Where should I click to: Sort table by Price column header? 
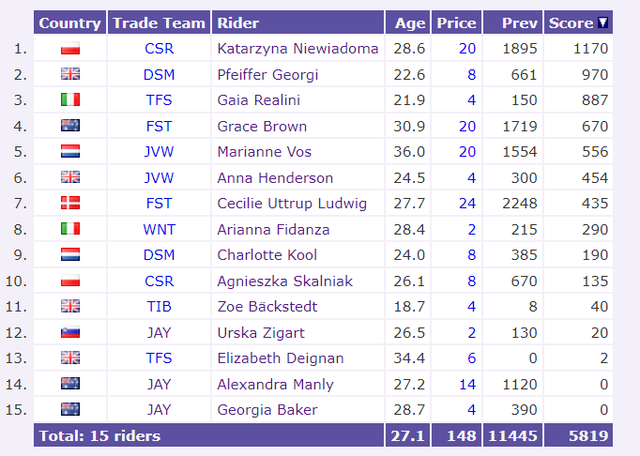(456, 23)
